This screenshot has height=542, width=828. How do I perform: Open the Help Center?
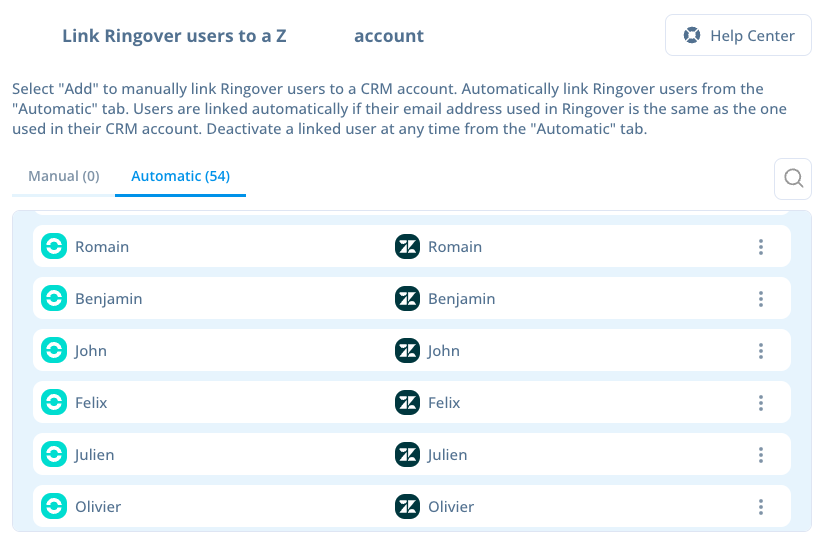pyautogui.click(x=738, y=35)
